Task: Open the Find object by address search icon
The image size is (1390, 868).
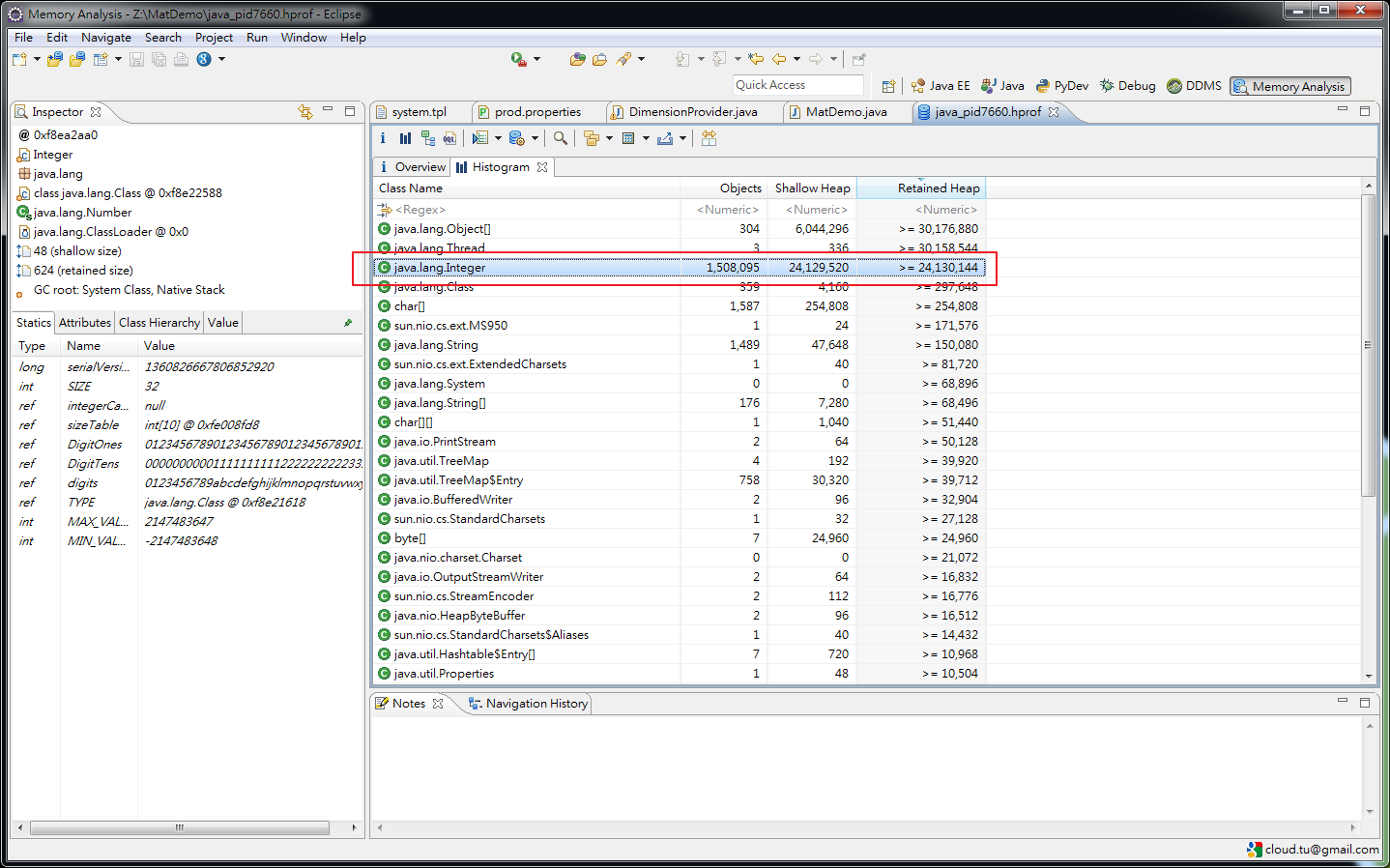Action: 561,138
